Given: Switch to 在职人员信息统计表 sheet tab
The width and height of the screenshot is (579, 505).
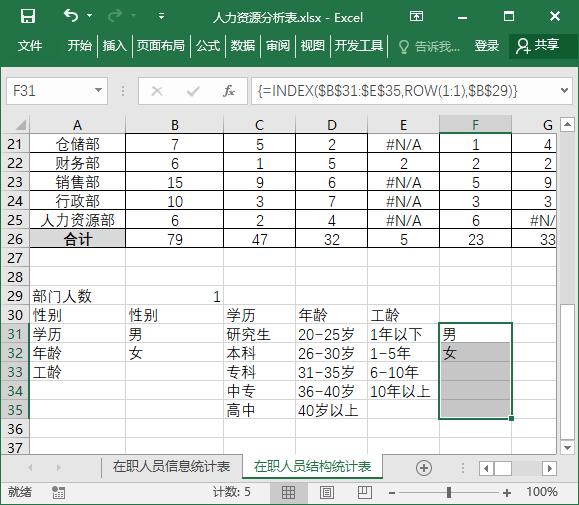Looking at the screenshot, I should click(172, 467).
